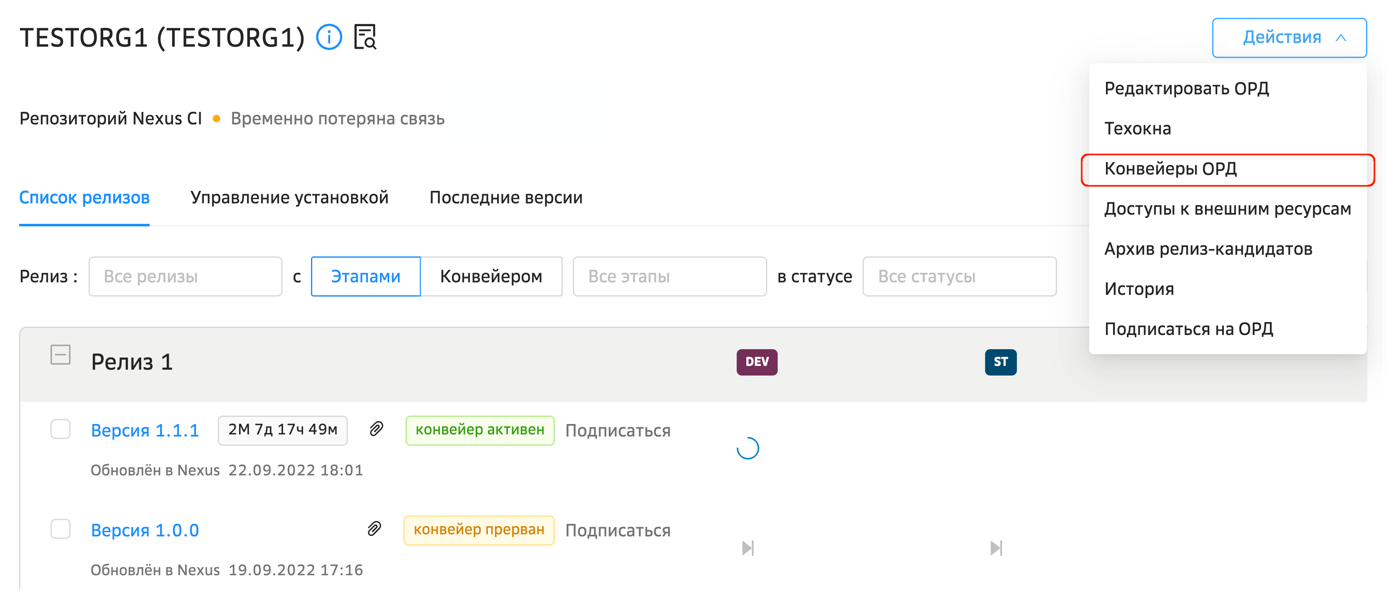
Task: Click the конвейер активен status tag
Action: coord(480,430)
